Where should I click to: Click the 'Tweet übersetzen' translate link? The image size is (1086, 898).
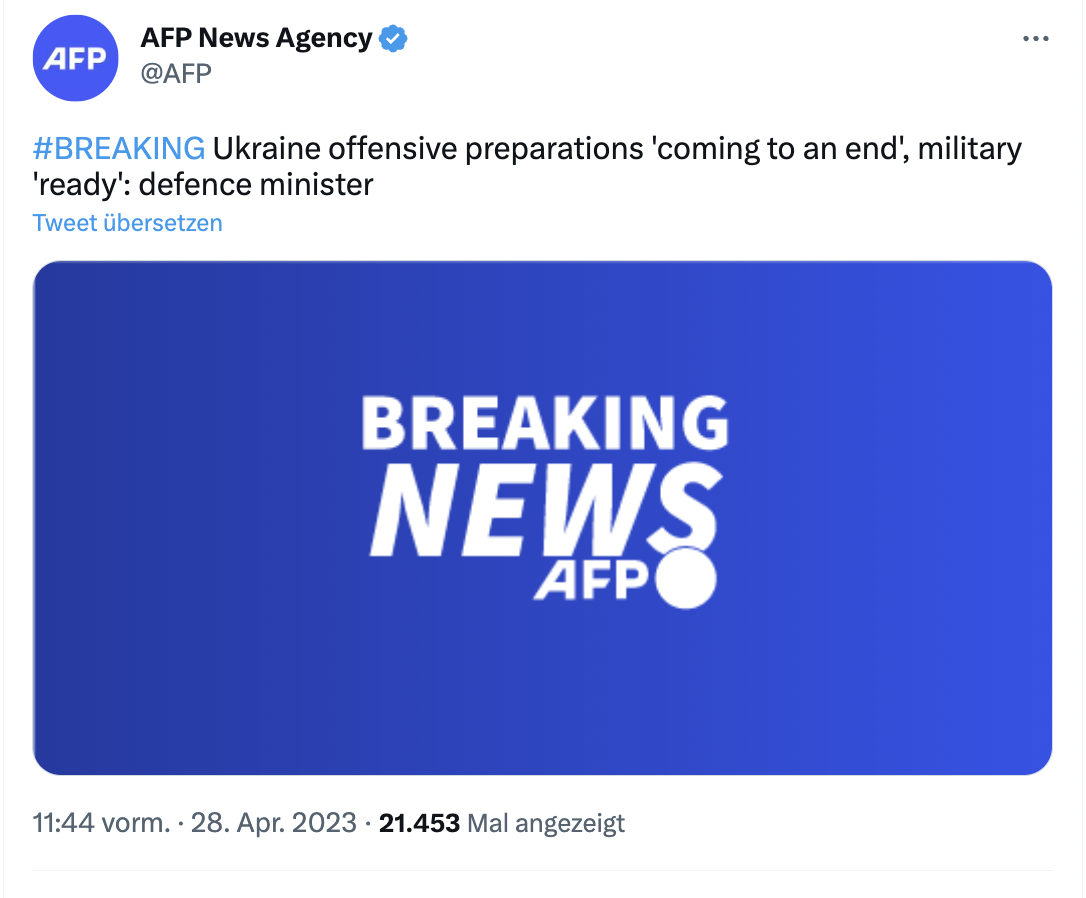pyautogui.click(x=127, y=222)
